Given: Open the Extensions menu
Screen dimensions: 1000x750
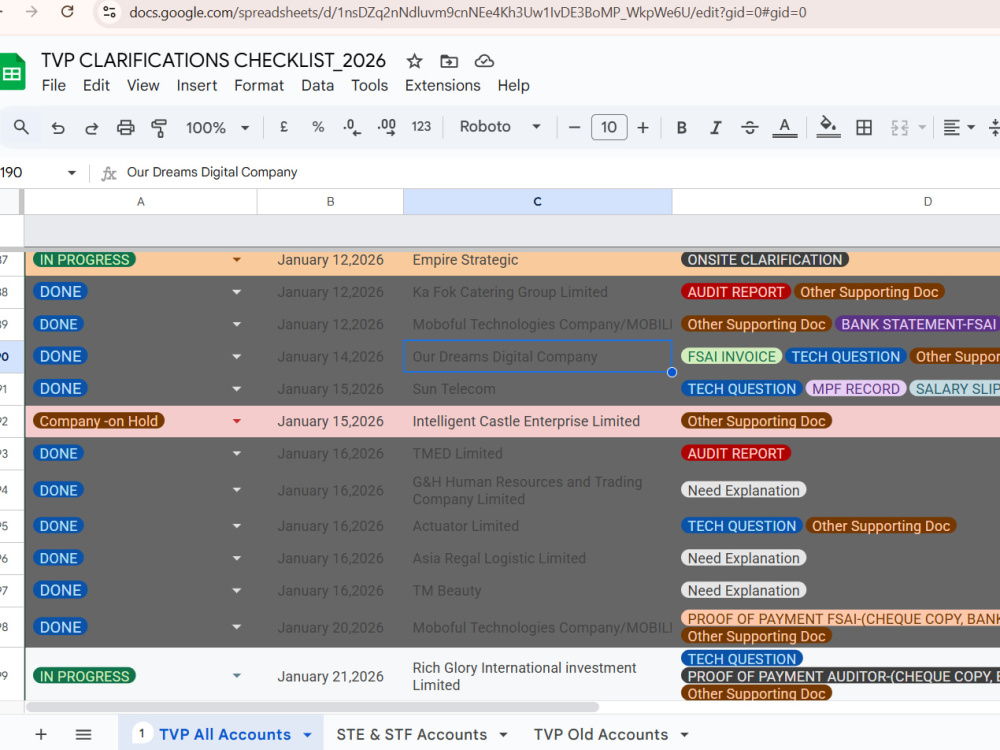Looking at the screenshot, I should (x=443, y=85).
